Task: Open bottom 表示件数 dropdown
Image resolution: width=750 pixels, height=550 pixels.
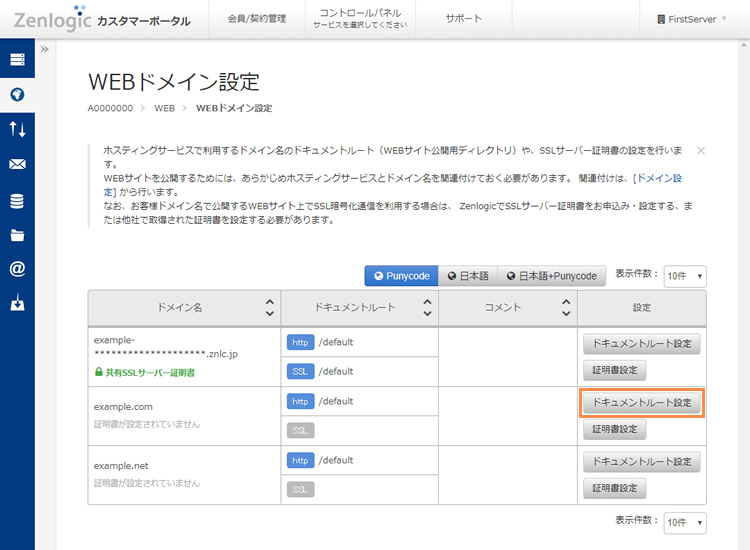Action: coord(685,522)
